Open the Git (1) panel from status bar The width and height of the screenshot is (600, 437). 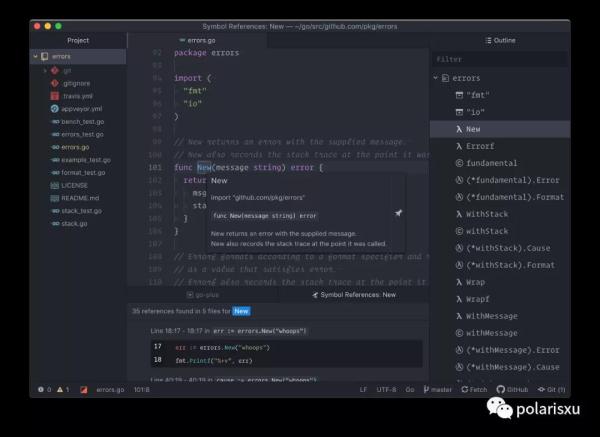pyautogui.click(x=551, y=390)
